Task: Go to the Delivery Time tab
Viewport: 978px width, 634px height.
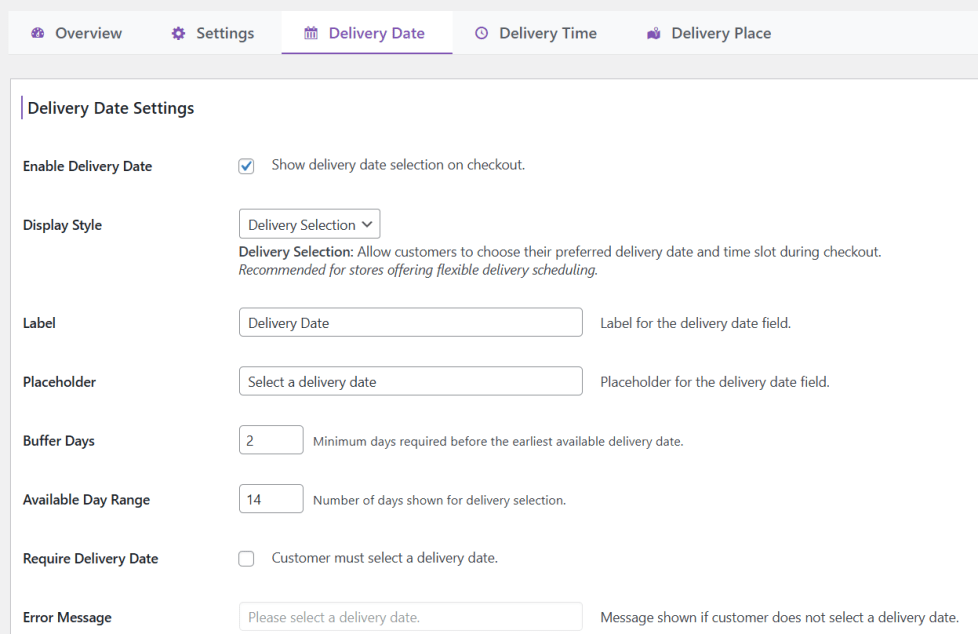Action: [548, 33]
